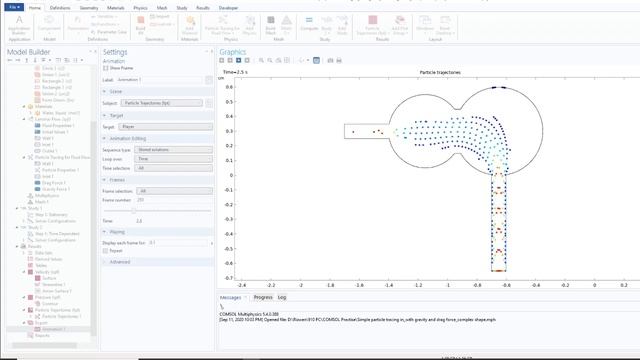Screen dimensions: 640x360
Task: Open the Sequence type dropdown
Action: coord(173,150)
